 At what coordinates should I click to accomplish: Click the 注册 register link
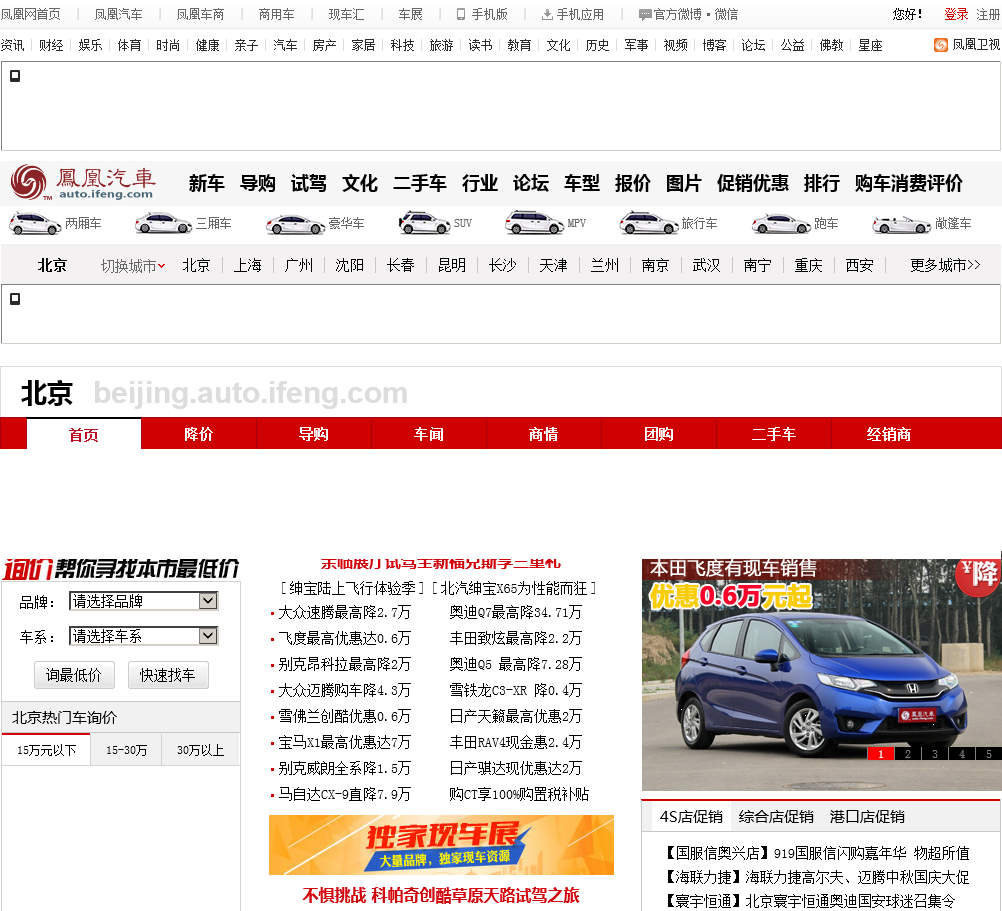pyautogui.click(x=988, y=14)
